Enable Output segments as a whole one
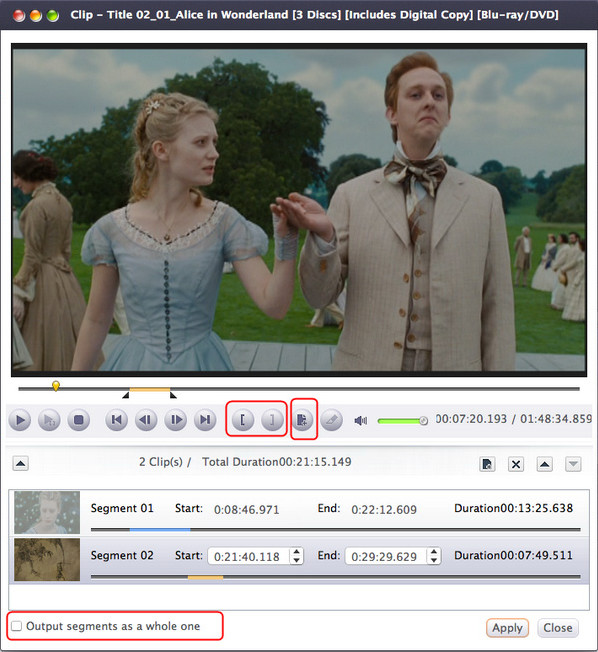Viewport: 598px width, 652px height. pos(17,626)
